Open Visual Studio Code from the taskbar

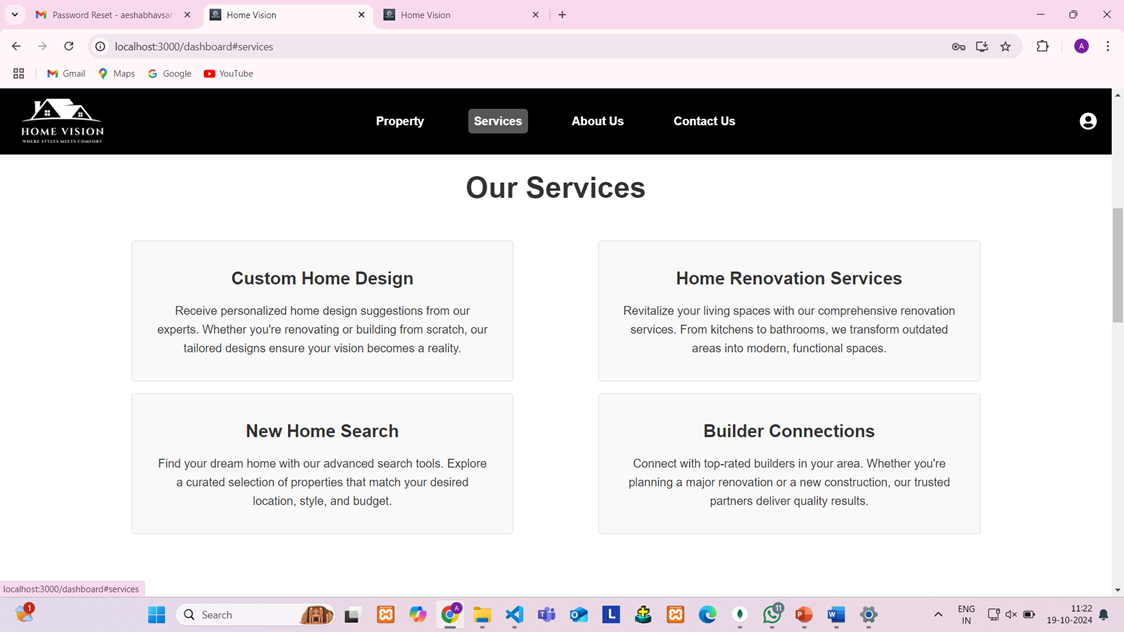pyautogui.click(x=514, y=614)
